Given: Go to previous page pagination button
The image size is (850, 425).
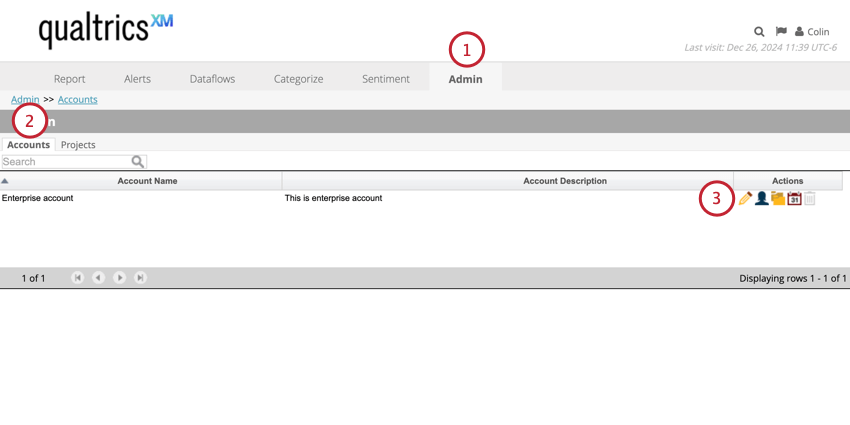Looking at the screenshot, I should pyautogui.click(x=98, y=278).
